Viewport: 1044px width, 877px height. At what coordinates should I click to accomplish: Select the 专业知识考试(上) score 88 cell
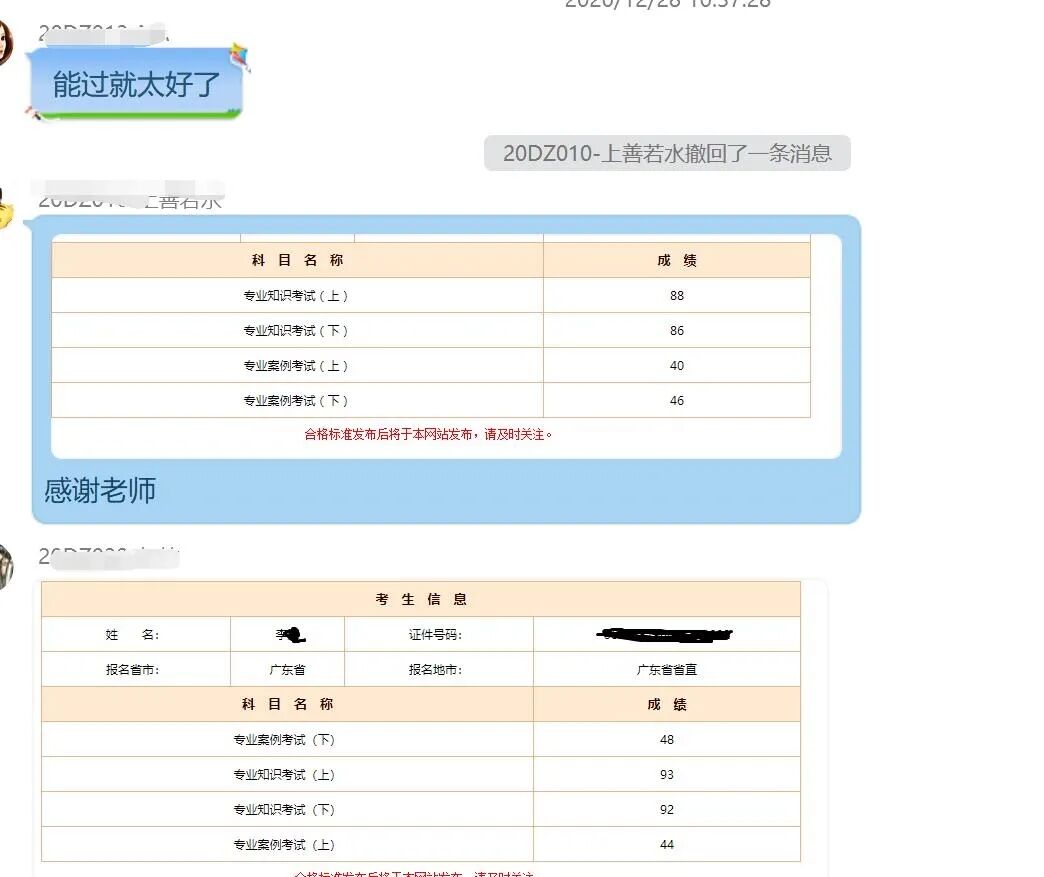pyautogui.click(x=676, y=294)
